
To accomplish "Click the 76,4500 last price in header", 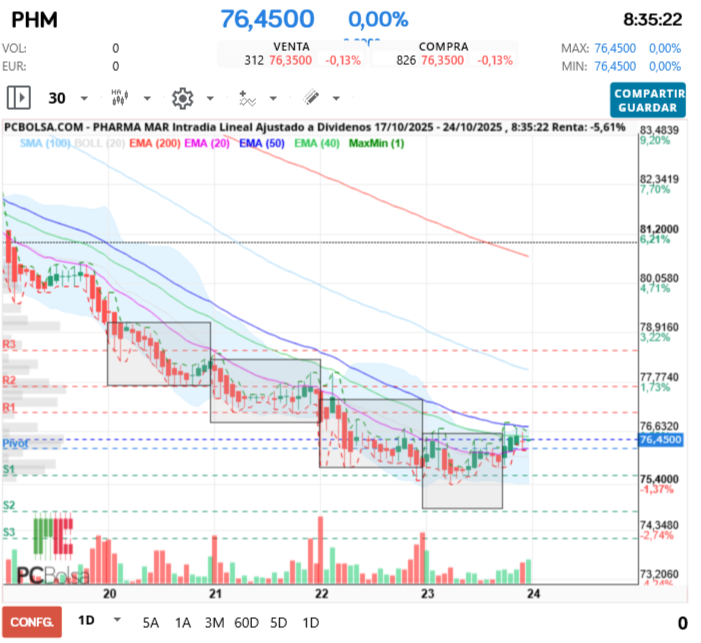I will point(267,19).
